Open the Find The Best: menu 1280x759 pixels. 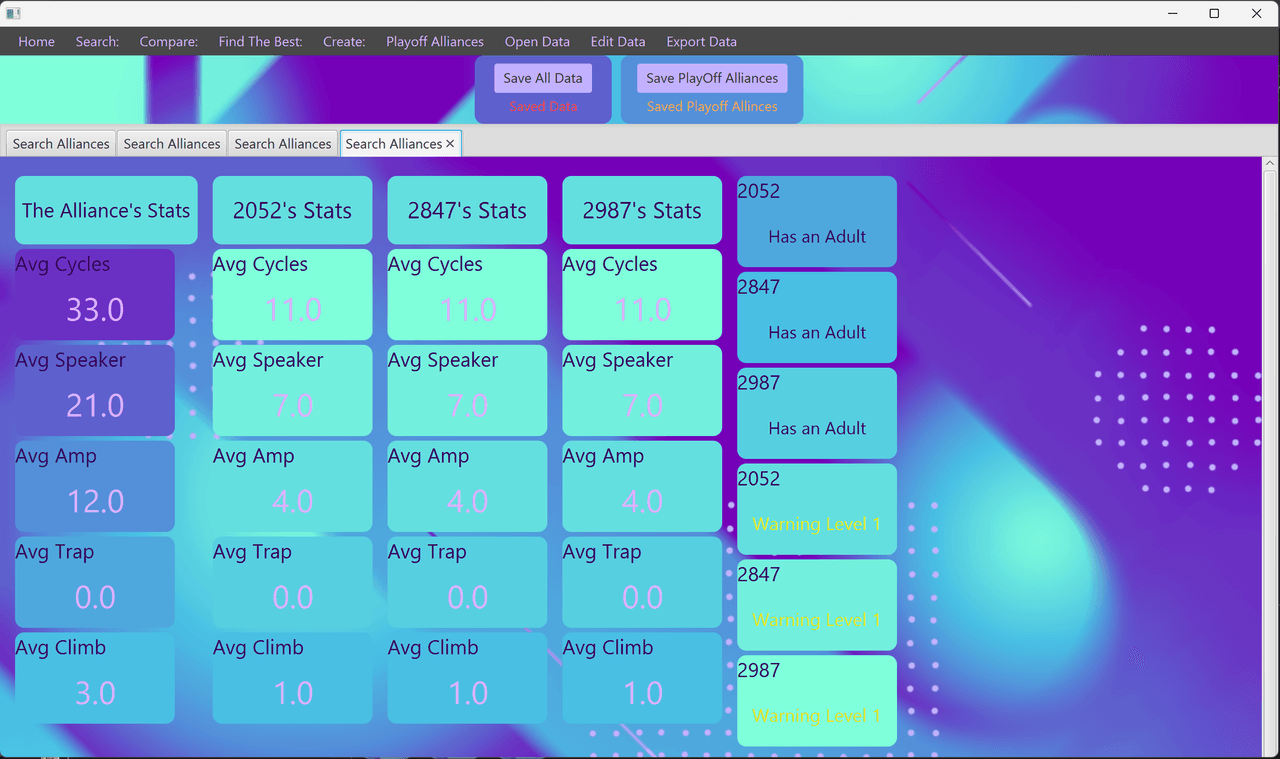click(x=260, y=42)
